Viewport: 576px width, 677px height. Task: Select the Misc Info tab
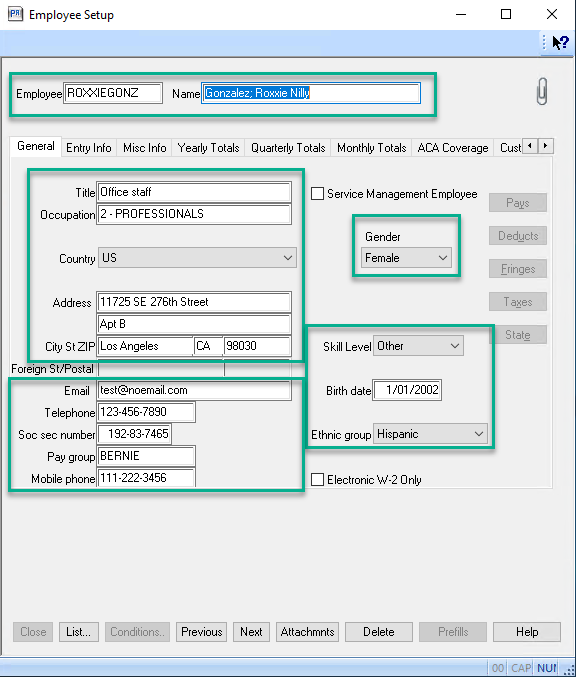point(144,148)
